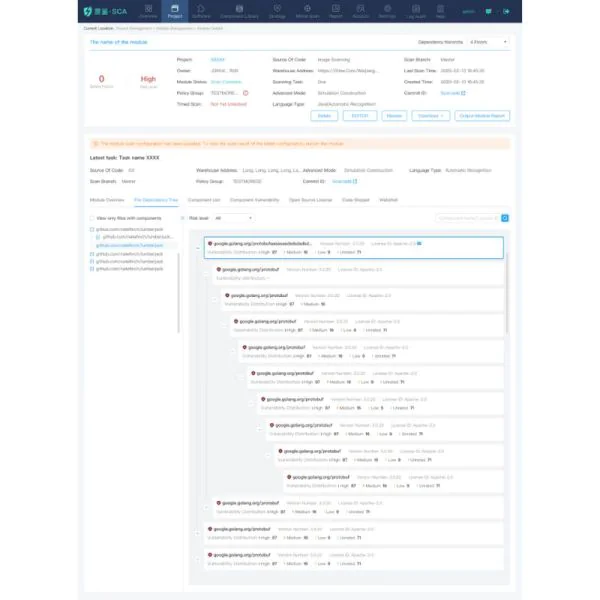Image resolution: width=600 pixels, height=600 pixels.
Task: Enable 'View only files with components' checkbox
Action: pyautogui.click(x=92, y=217)
